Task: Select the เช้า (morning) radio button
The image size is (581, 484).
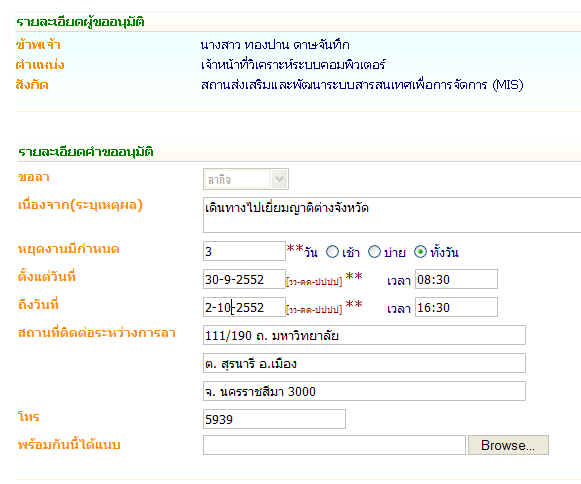Action: tap(332, 252)
